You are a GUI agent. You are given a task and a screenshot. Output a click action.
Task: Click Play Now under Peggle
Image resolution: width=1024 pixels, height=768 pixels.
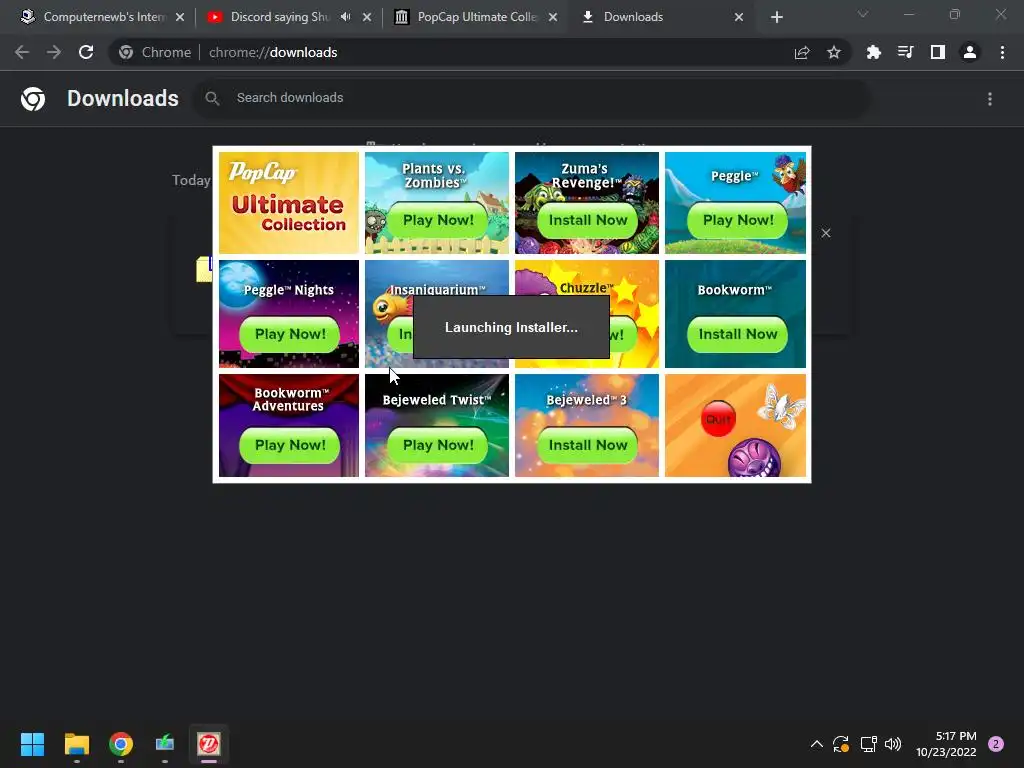click(x=737, y=220)
